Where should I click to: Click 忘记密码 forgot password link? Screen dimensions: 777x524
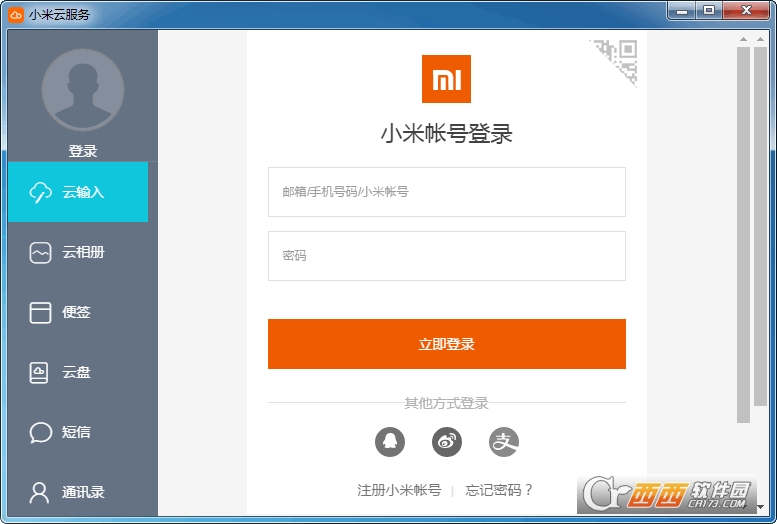[499, 490]
